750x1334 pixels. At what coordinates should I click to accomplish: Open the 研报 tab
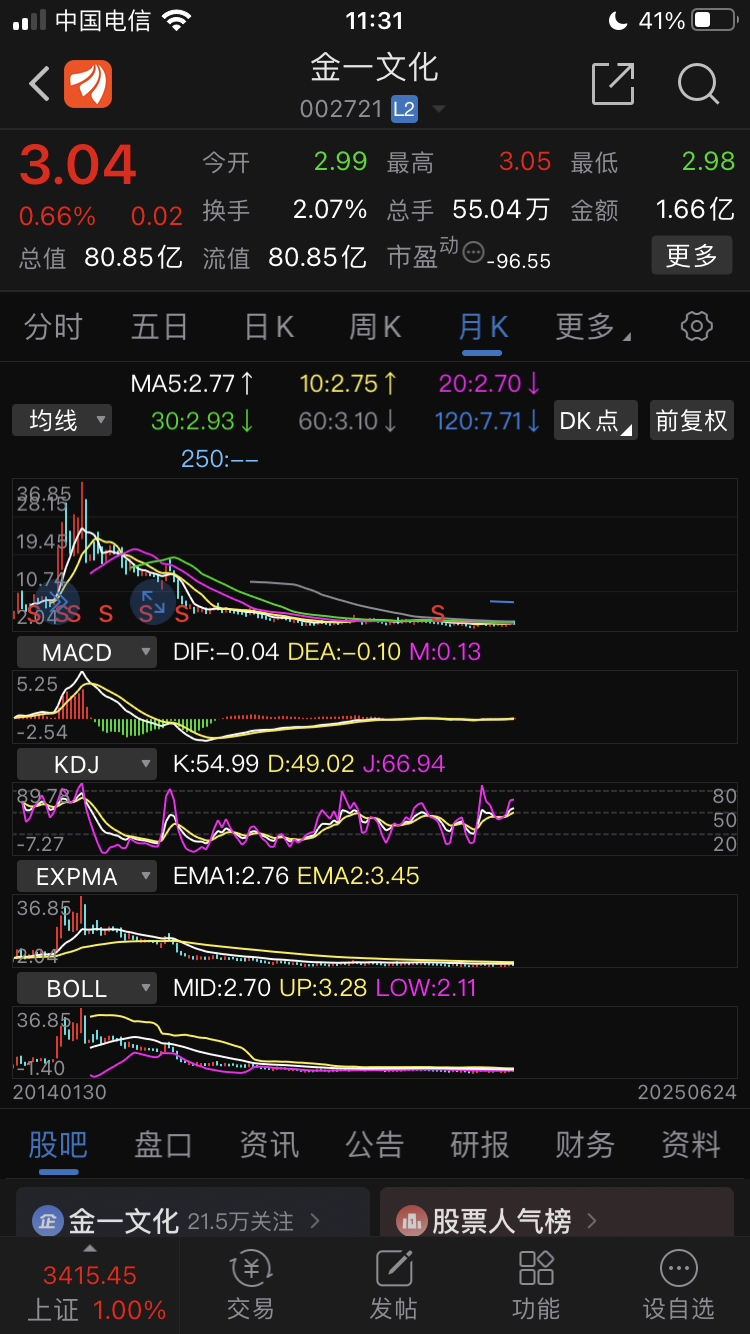pos(480,1145)
